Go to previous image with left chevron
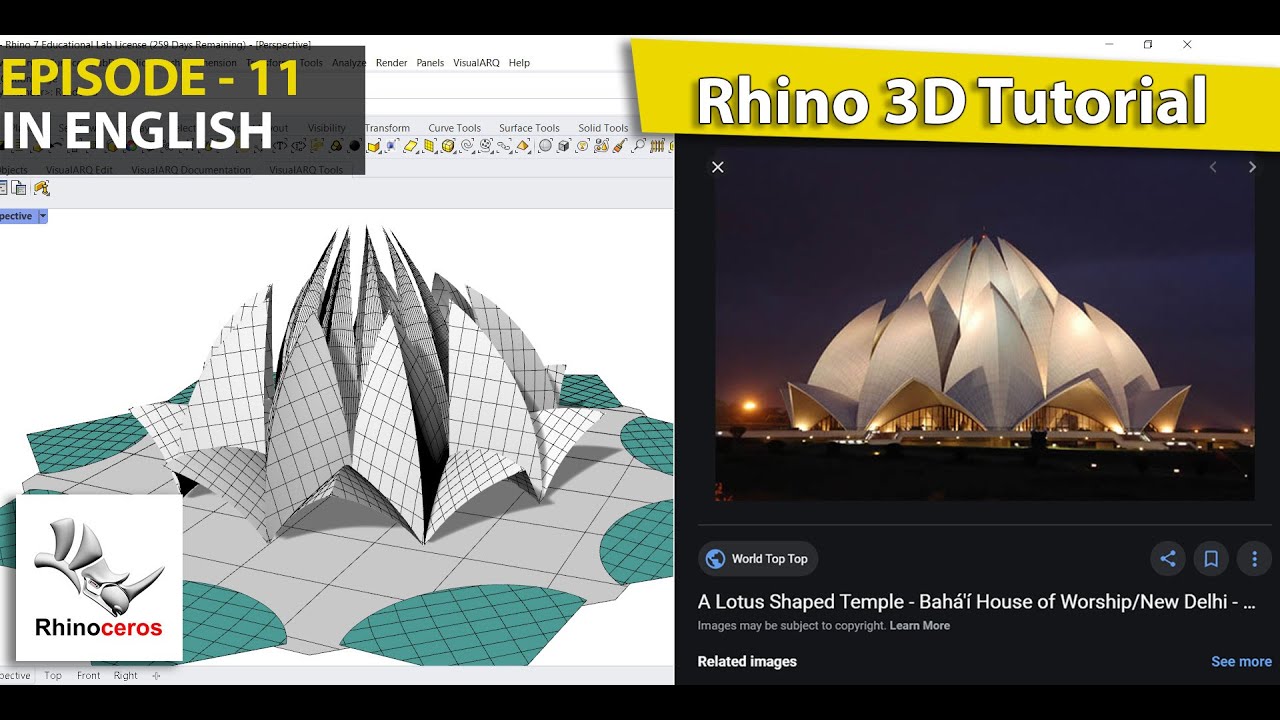This screenshot has height=720, width=1280. [x=1213, y=167]
